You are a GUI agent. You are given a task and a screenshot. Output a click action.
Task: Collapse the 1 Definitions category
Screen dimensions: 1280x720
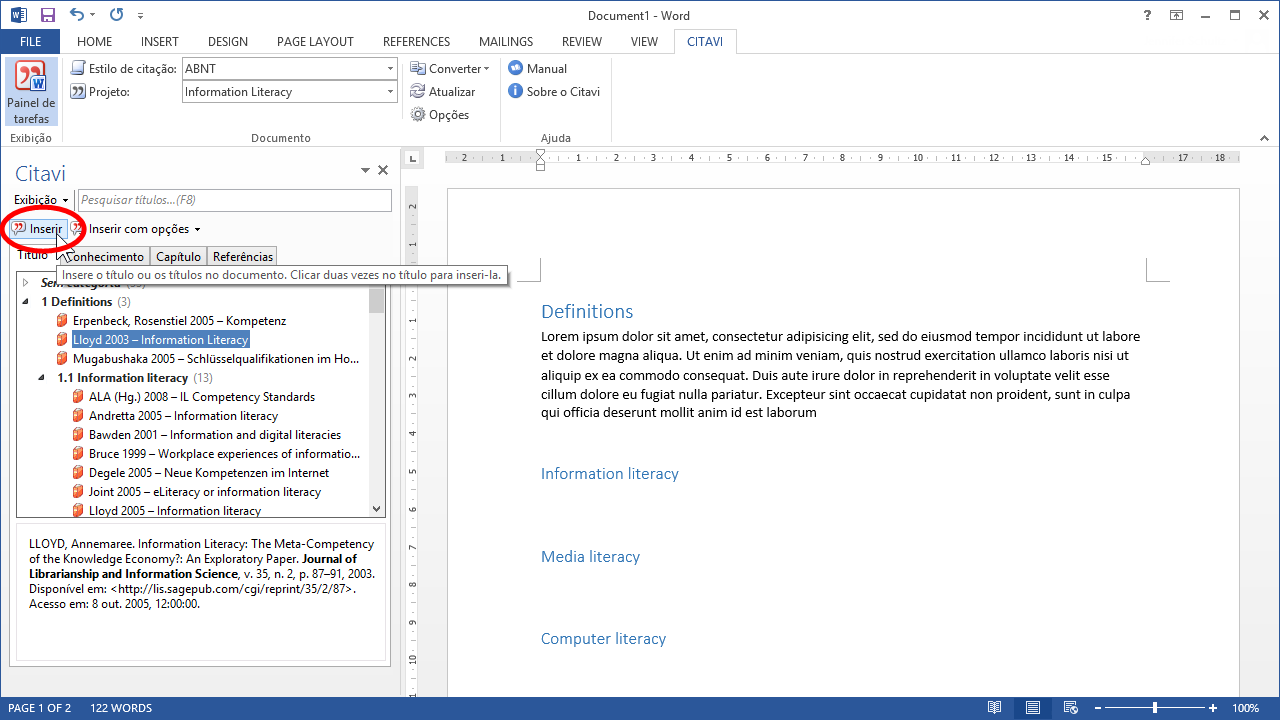(x=26, y=302)
